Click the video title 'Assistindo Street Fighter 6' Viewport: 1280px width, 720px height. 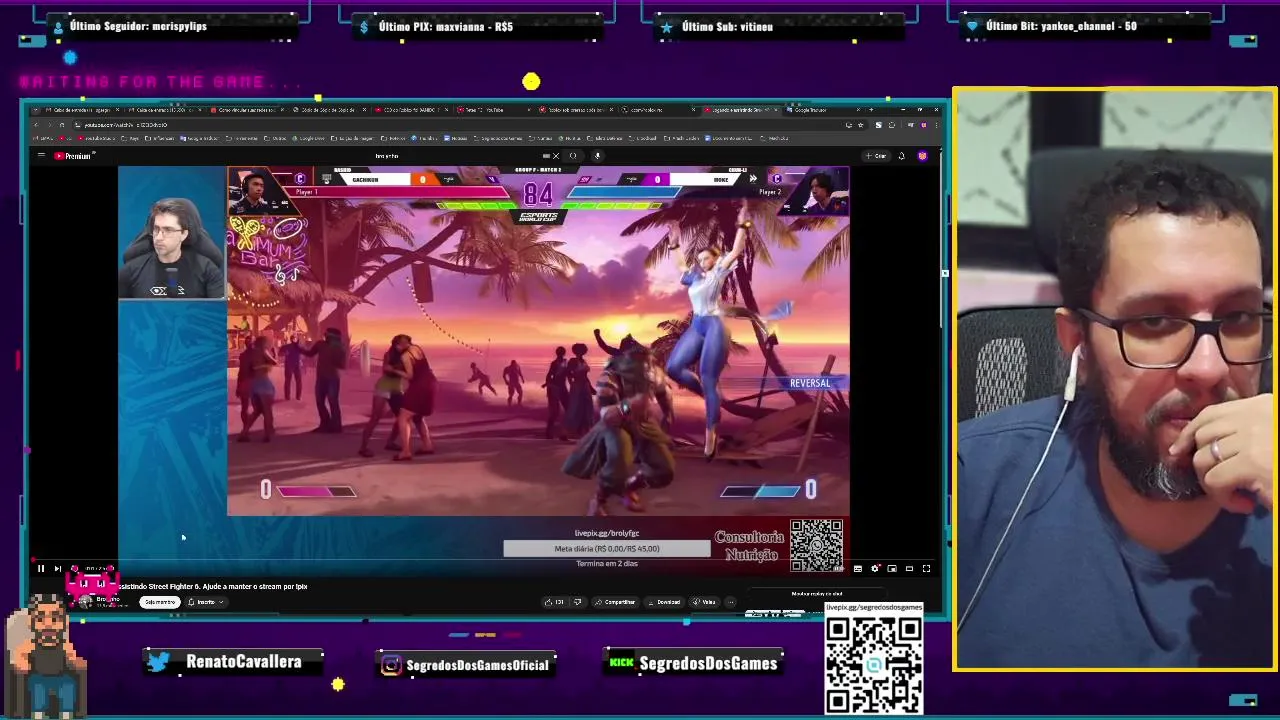click(213, 587)
